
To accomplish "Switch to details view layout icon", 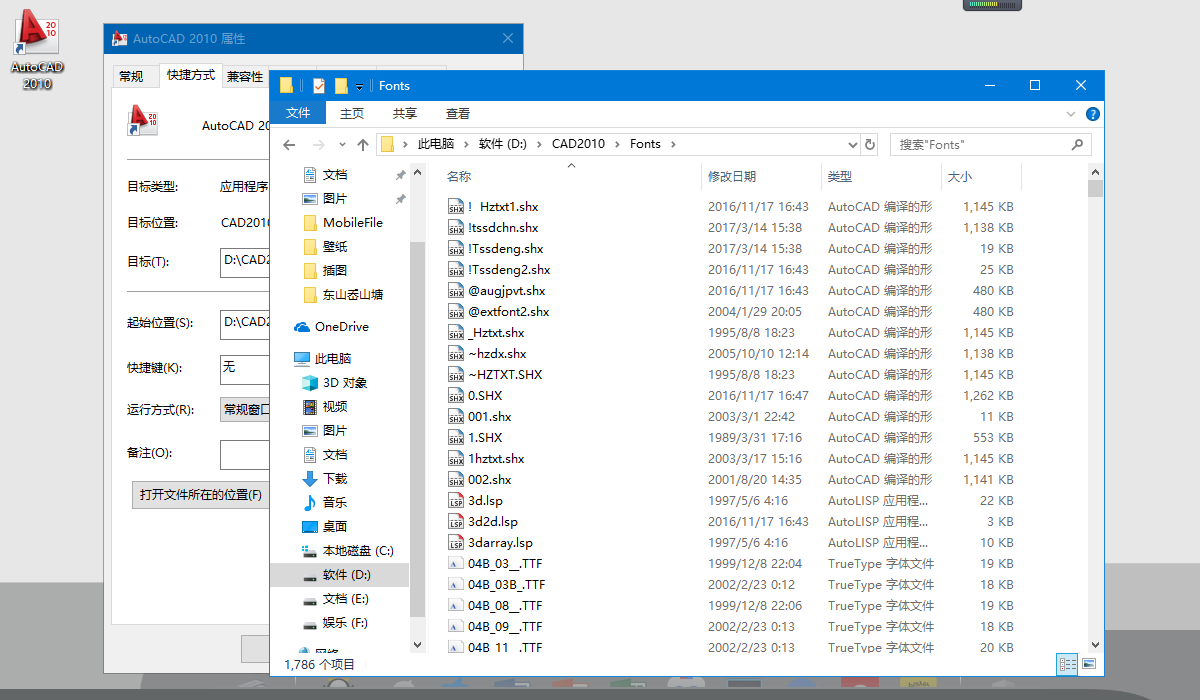I will 1068,663.
